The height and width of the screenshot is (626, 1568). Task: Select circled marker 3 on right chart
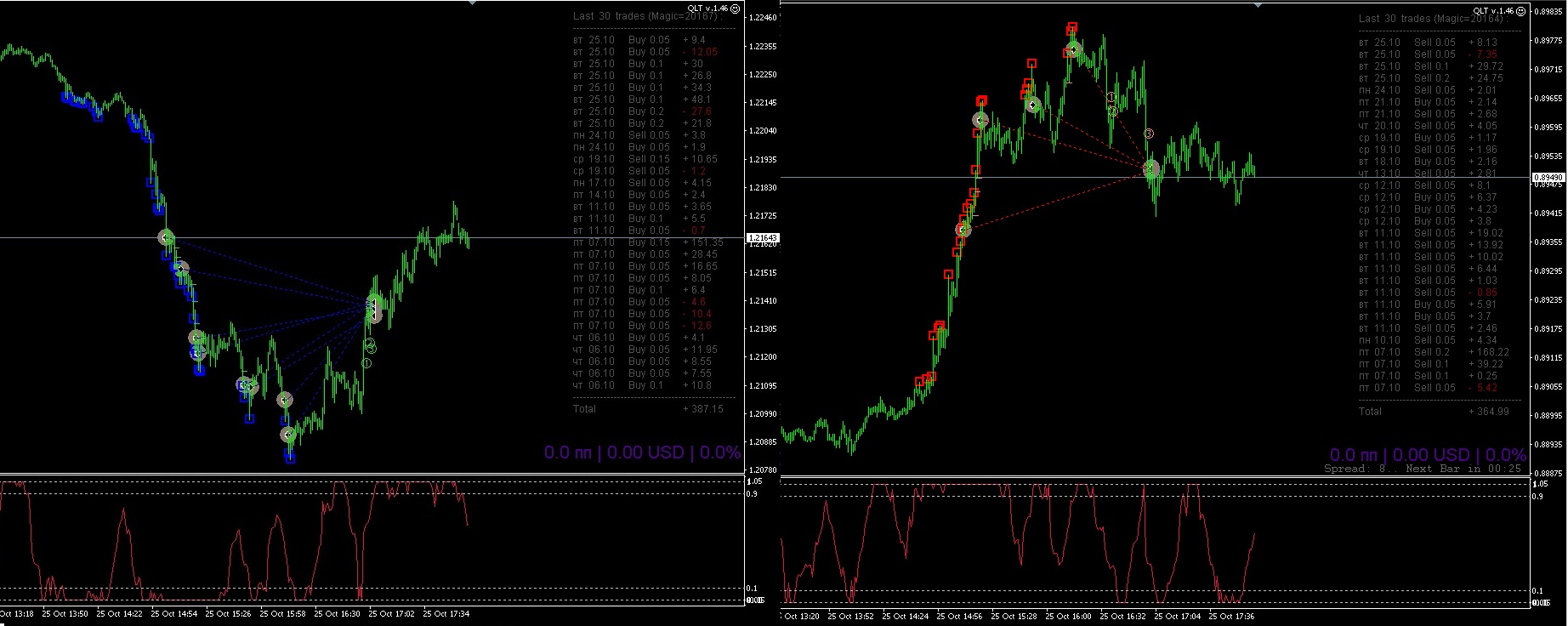click(x=1149, y=134)
